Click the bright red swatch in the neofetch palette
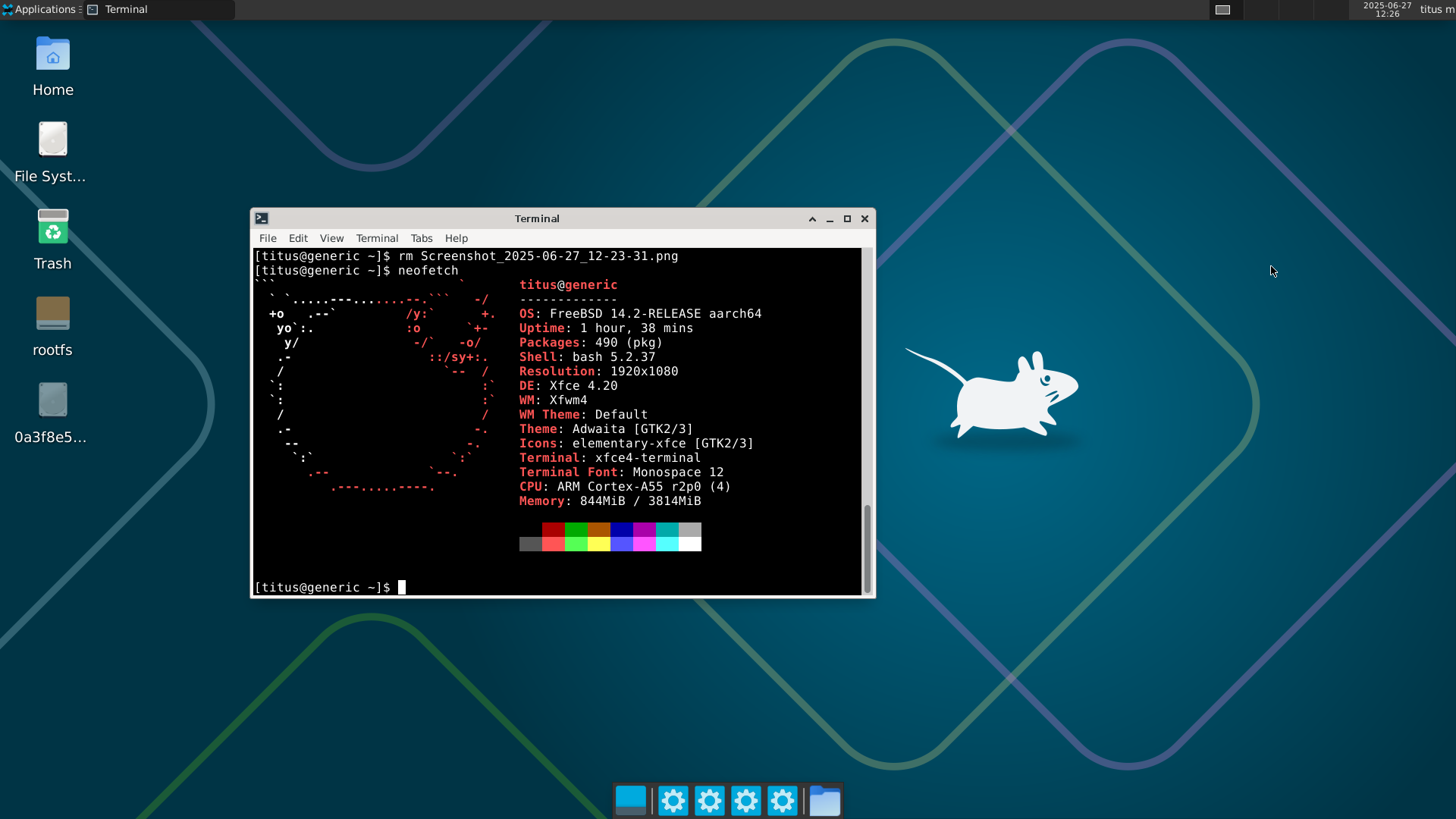This screenshot has width=1456, height=819. tap(554, 544)
